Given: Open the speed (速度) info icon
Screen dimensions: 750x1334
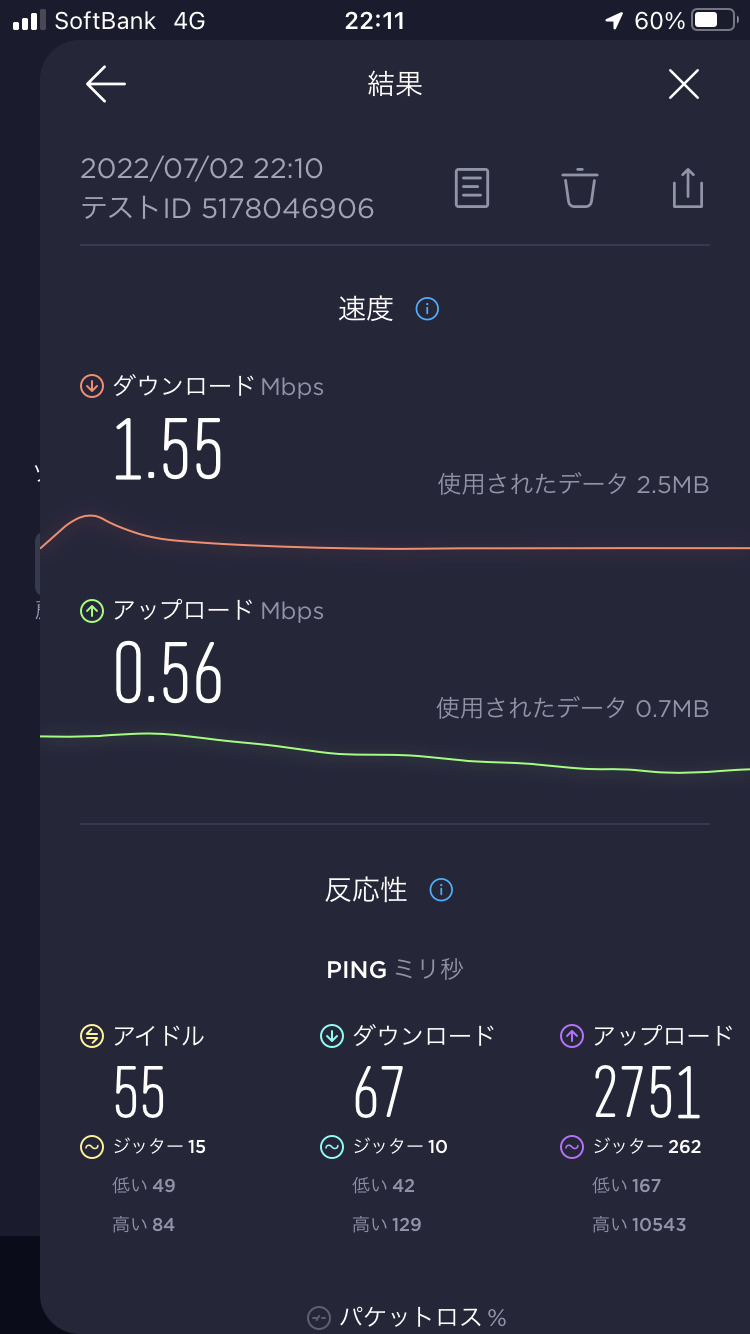Looking at the screenshot, I should (427, 309).
